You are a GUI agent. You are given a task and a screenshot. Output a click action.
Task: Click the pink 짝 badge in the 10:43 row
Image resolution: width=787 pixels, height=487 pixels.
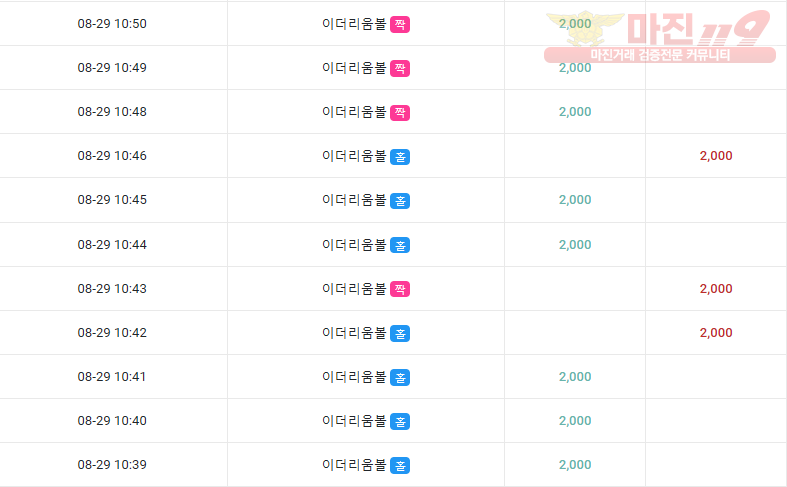point(400,289)
